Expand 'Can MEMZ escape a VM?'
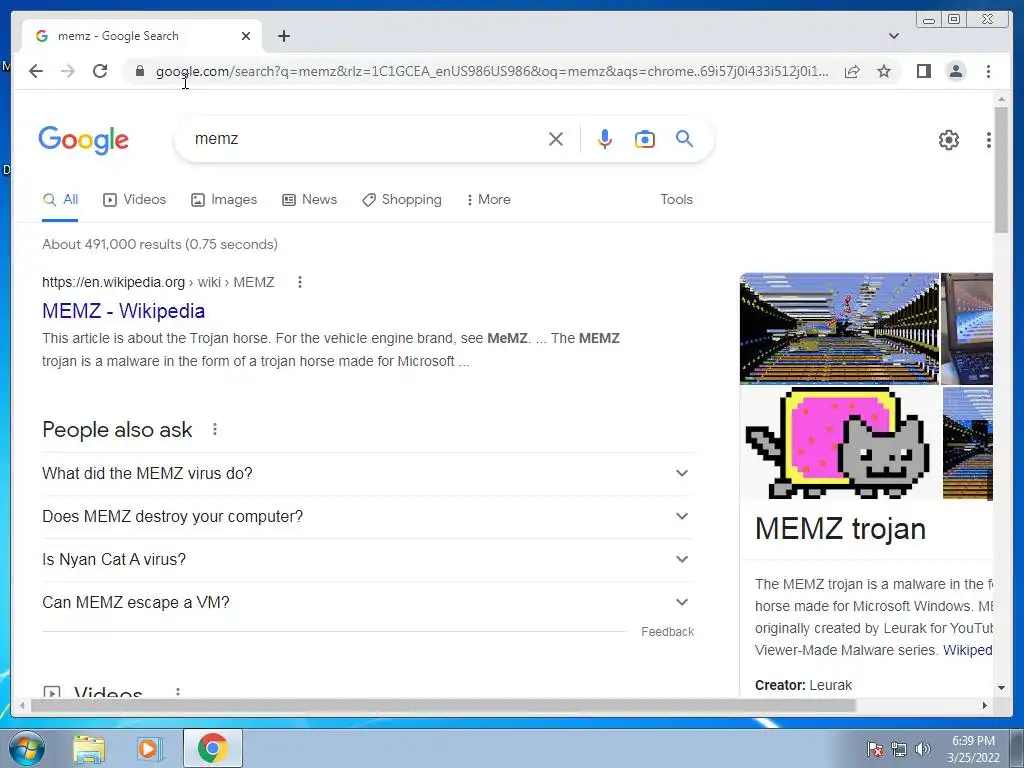1024x768 pixels. point(367,603)
